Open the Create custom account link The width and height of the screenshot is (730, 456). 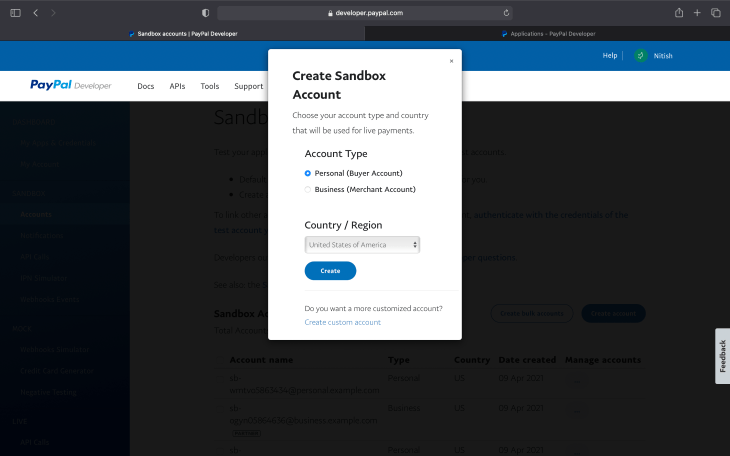(343, 322)
